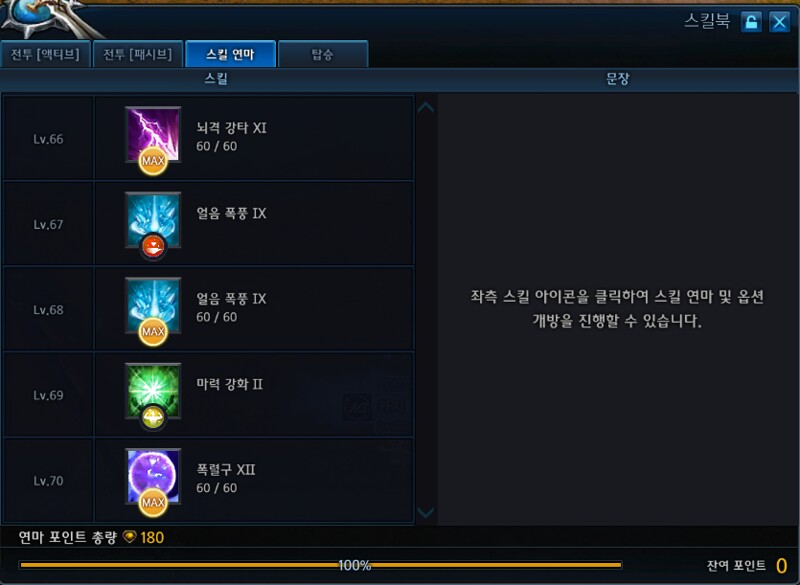Select the 뇌격 강타 XI lightning skill icon

[x=153, y=134]
